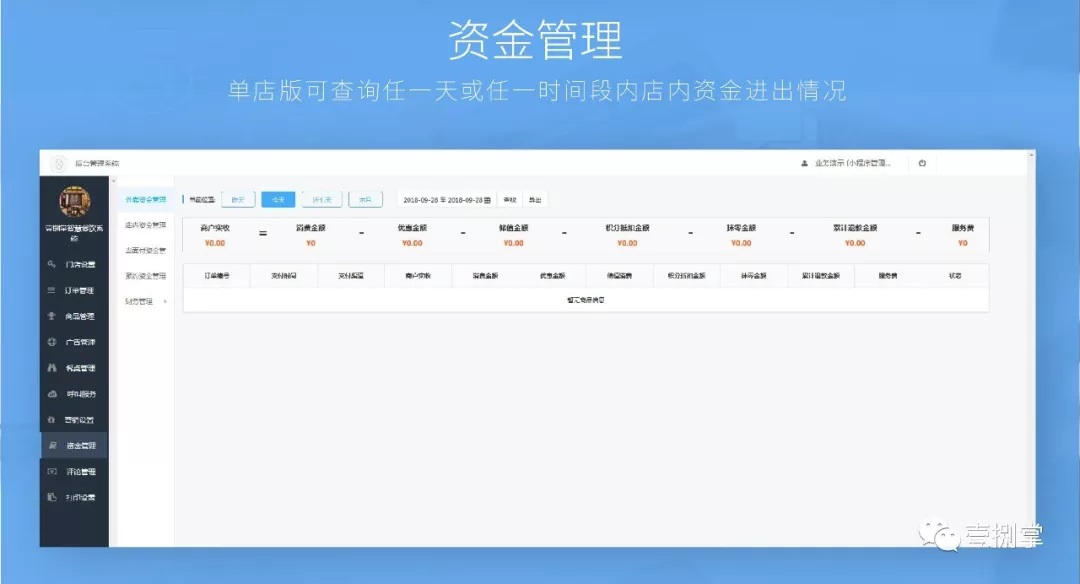The image size is (1080, 584).
Task: Click the 商品管理 trophy icon
Action: point(52,317)
